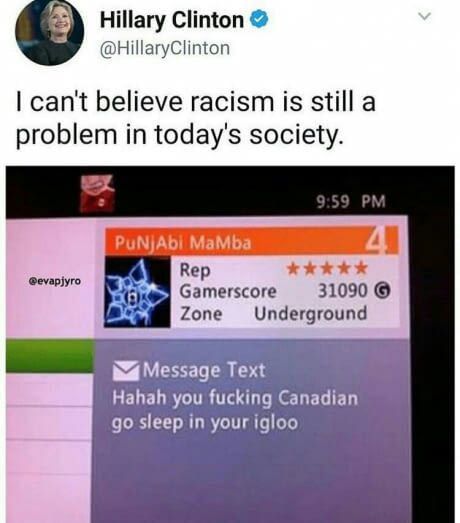Select the PuNjAbi MaMba gamertag header
This screenshot has width=460, height=523.
coord(183,242)
